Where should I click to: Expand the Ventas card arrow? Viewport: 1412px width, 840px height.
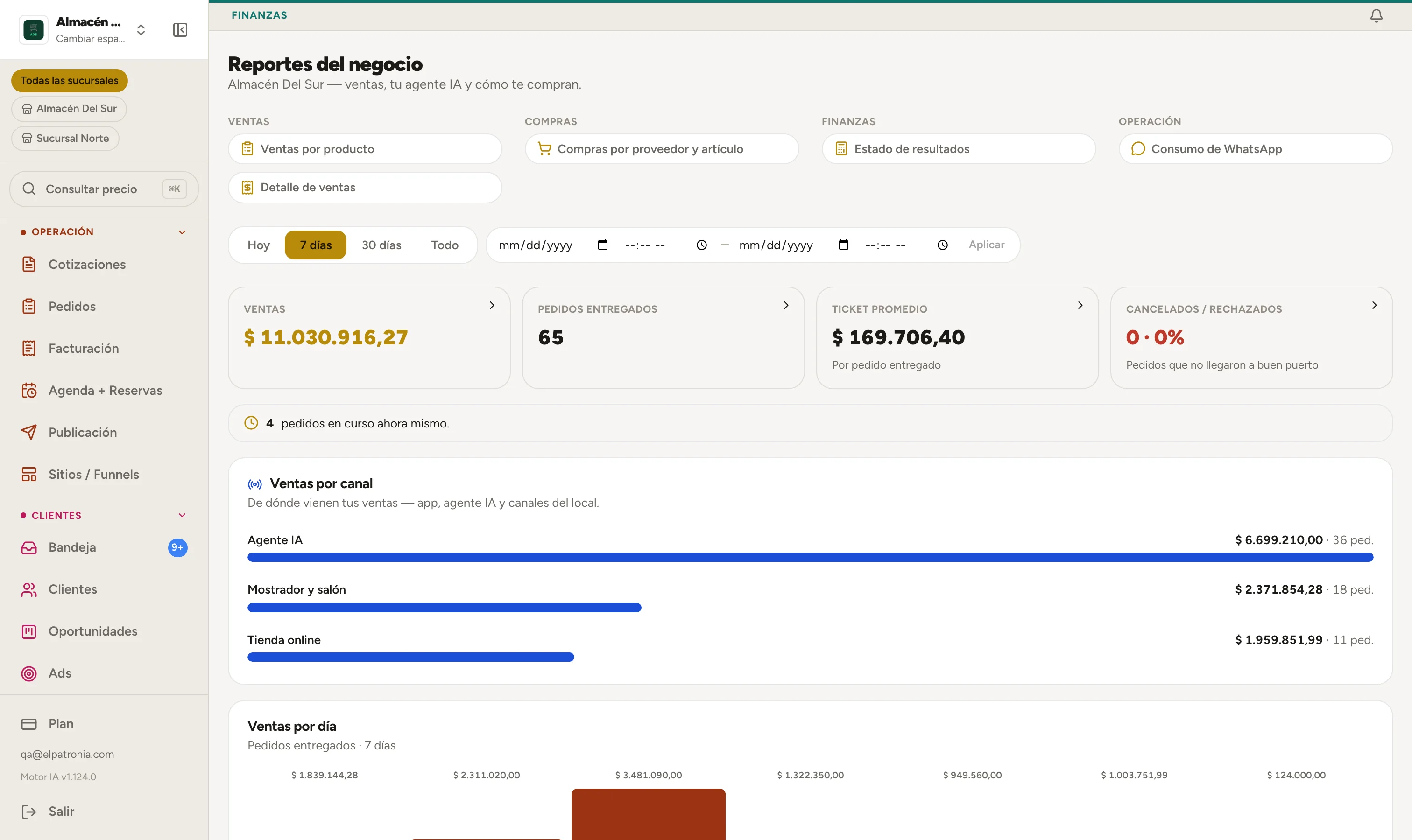point(492,305)
